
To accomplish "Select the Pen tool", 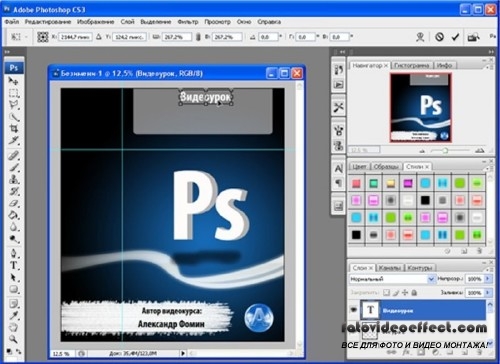I will pyautogui.click(x=13, y=253).
